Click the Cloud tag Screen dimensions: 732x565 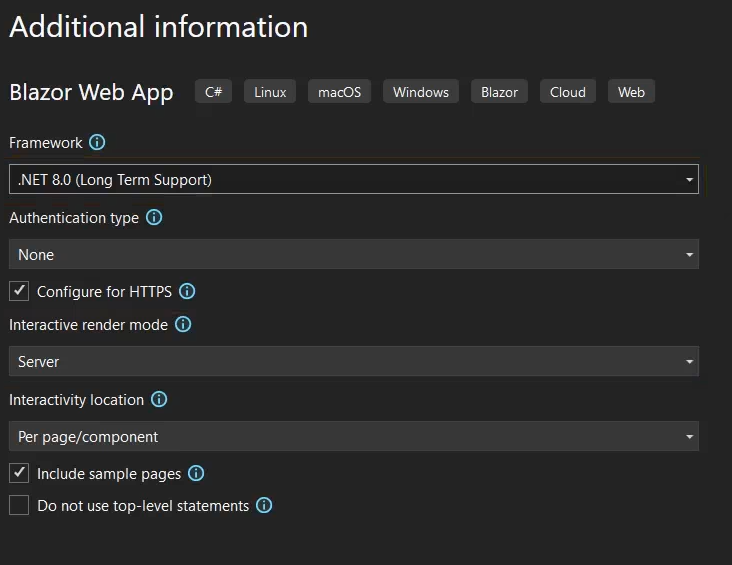pyautogui.click(x=568, y=92)
